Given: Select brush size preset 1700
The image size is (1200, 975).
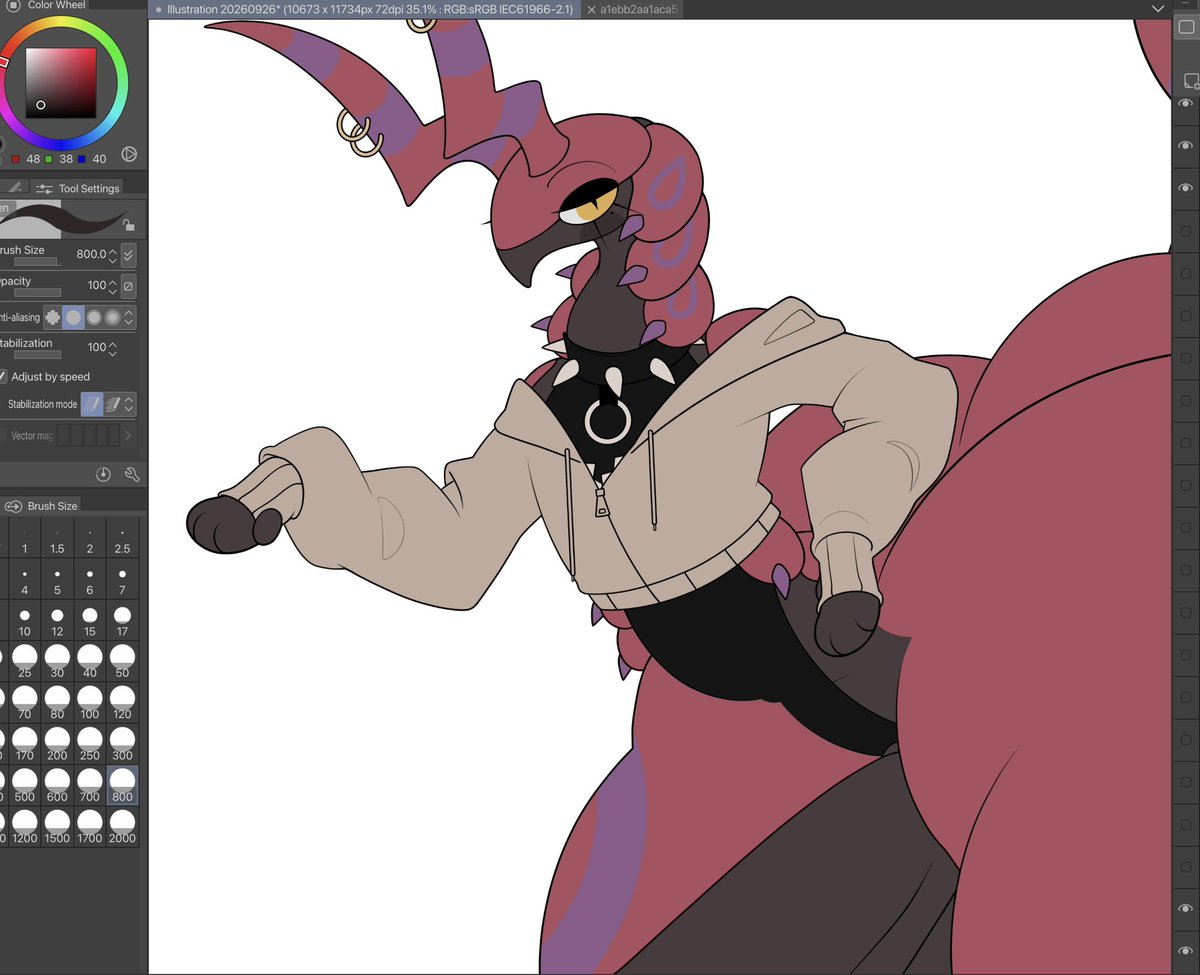Looking at the screenshot, I should tap(90, 828).
